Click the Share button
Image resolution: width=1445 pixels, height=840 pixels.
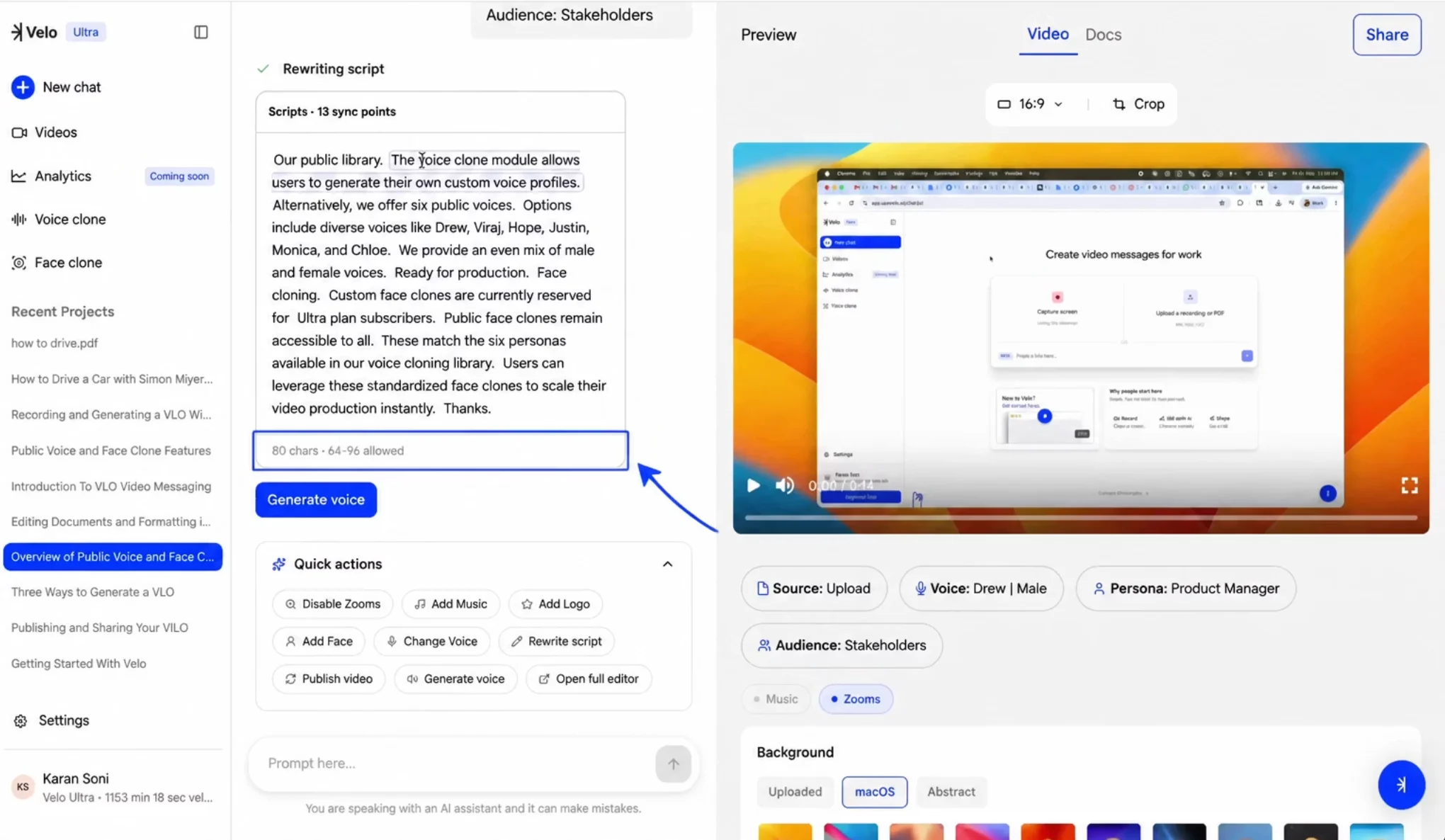pos(1386,35)
